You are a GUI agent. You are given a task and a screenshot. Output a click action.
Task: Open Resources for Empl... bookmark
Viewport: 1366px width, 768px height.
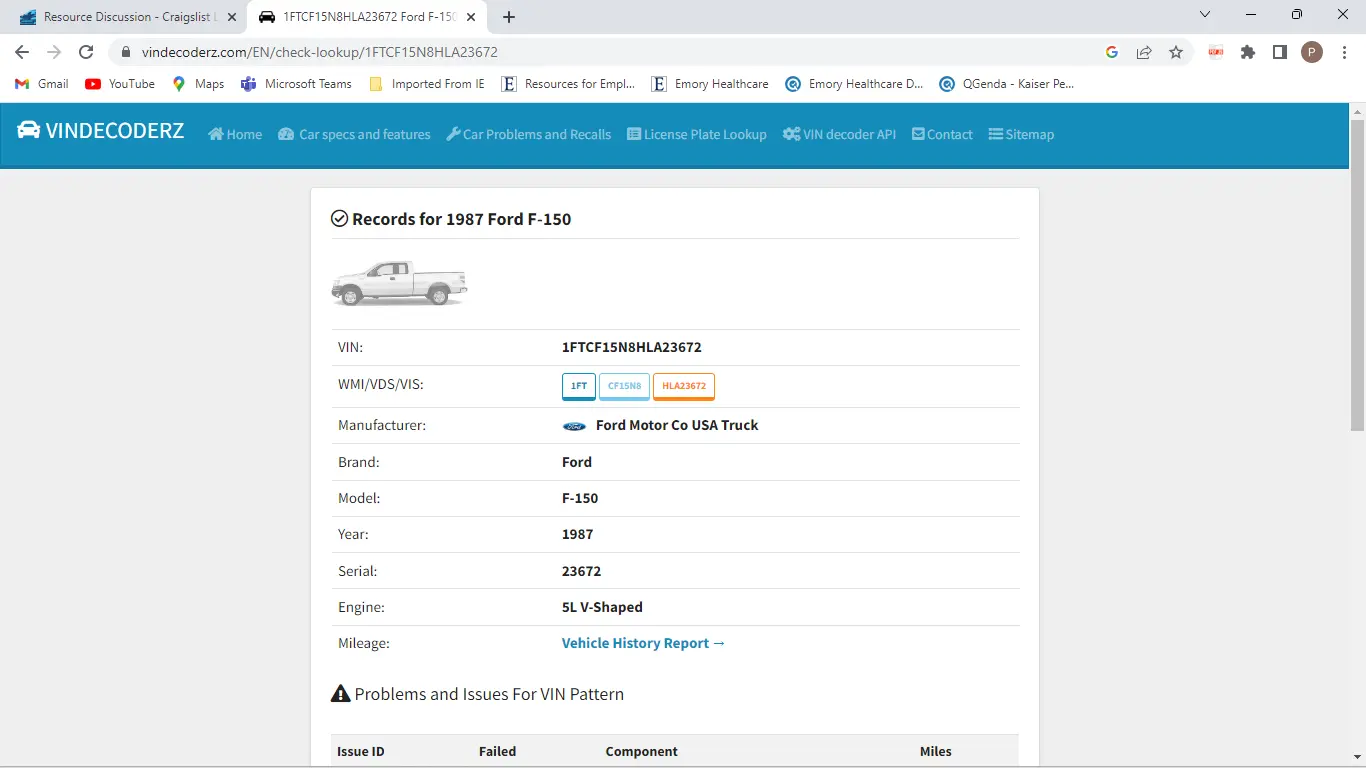click(x=568, y=84)
